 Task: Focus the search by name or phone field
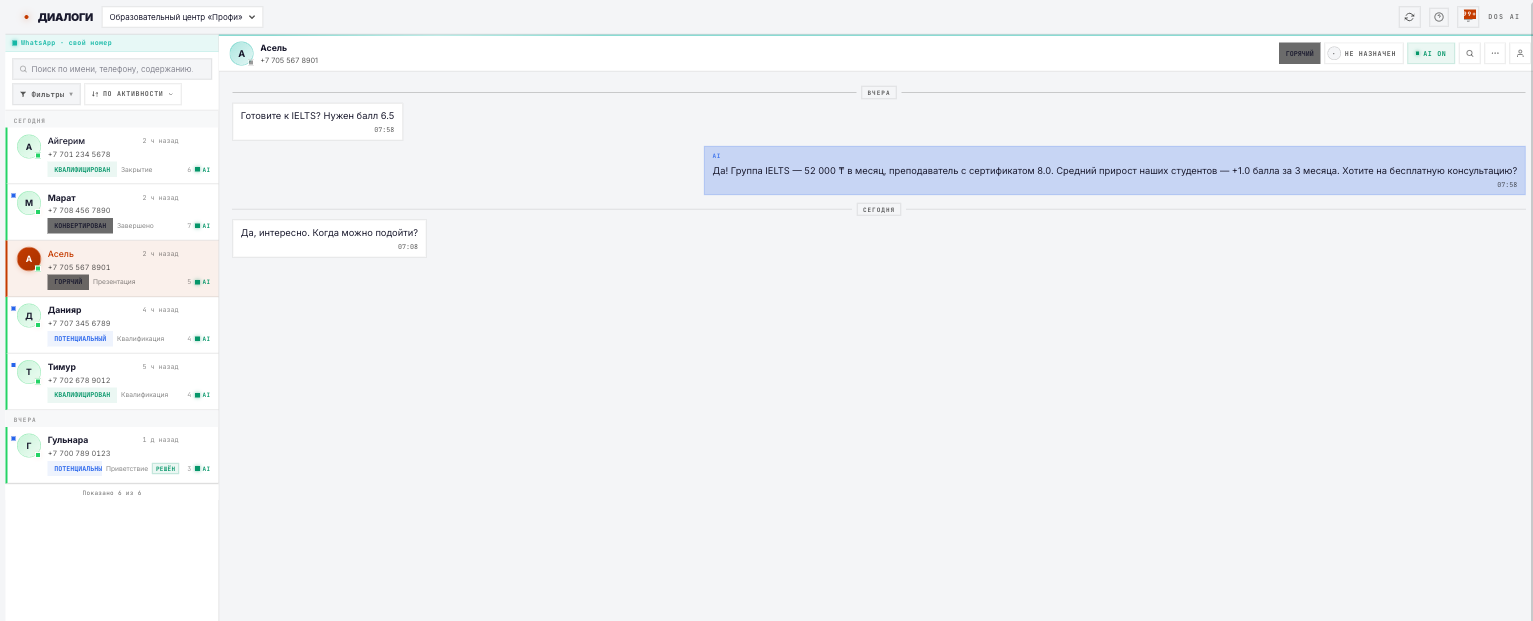tap(112, 69)
